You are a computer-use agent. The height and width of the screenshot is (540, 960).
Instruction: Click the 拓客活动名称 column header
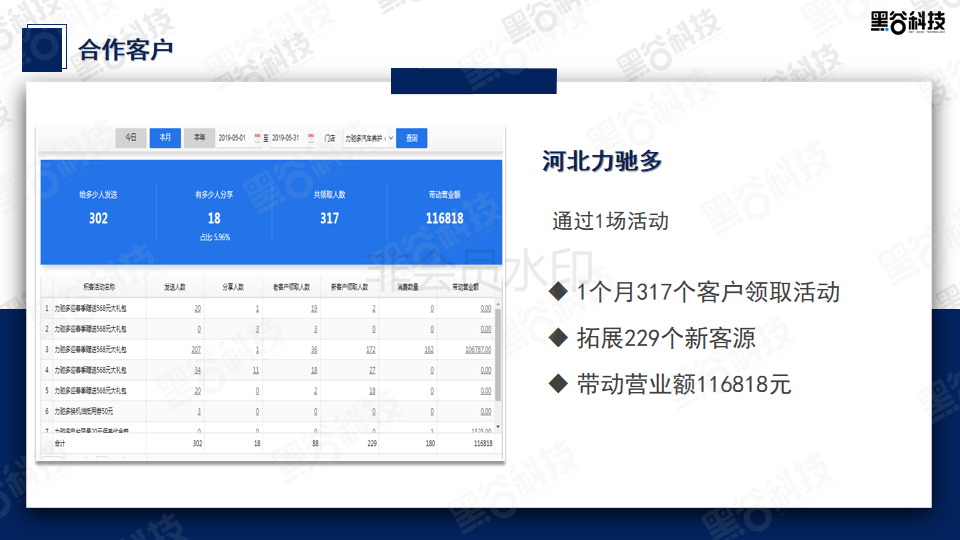point(99,287)
